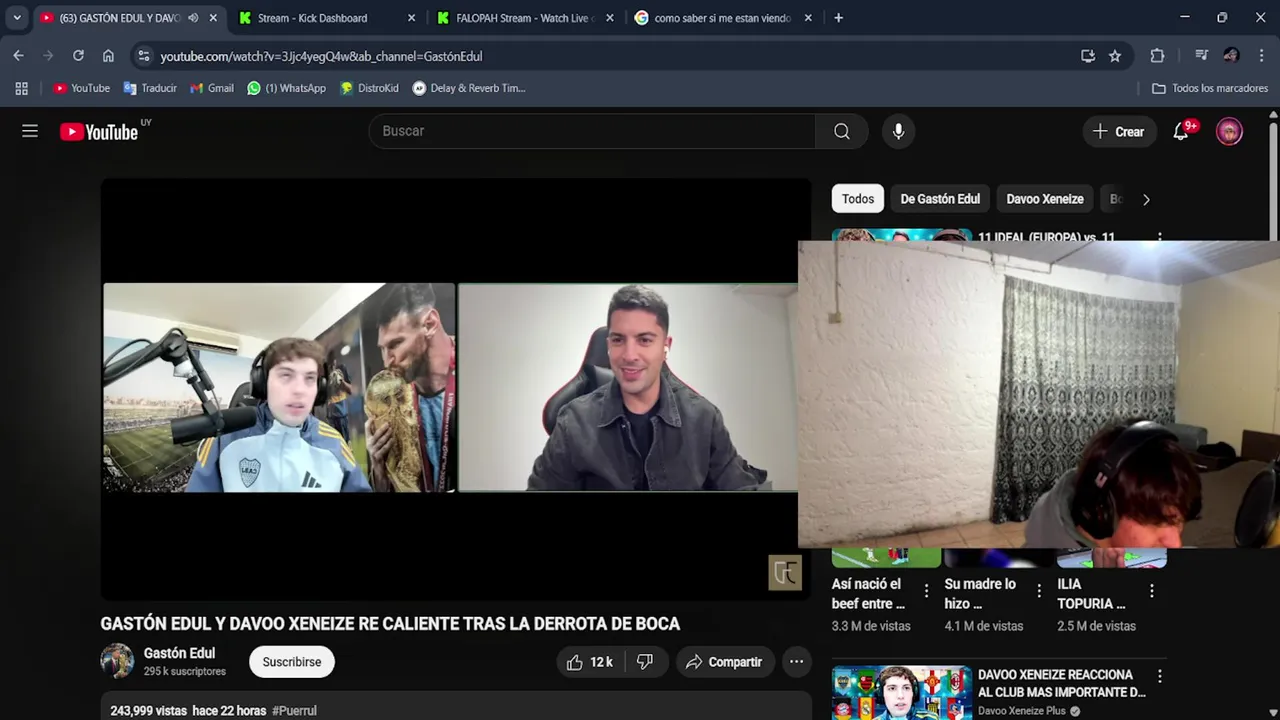Screen dimensions: 1280x720
Task: Mute tab via speaker icon on YouTube tab
Action: click(193, 18)
